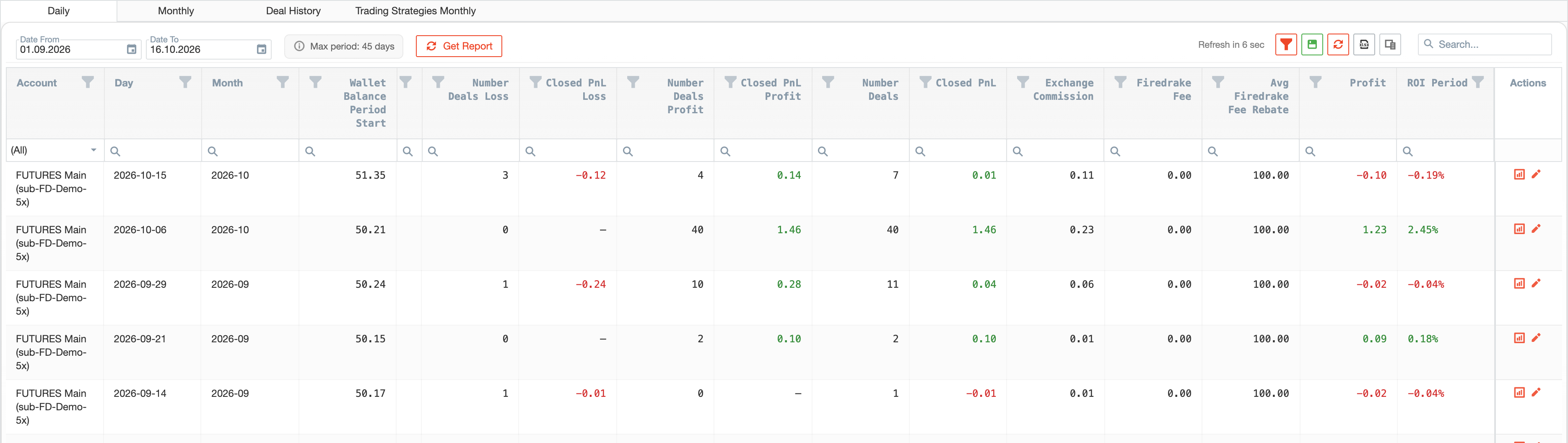Click the red filter funnel toolbar button
The width and height of the screenshot is (1568, 443).
(x=1285, y=44)
